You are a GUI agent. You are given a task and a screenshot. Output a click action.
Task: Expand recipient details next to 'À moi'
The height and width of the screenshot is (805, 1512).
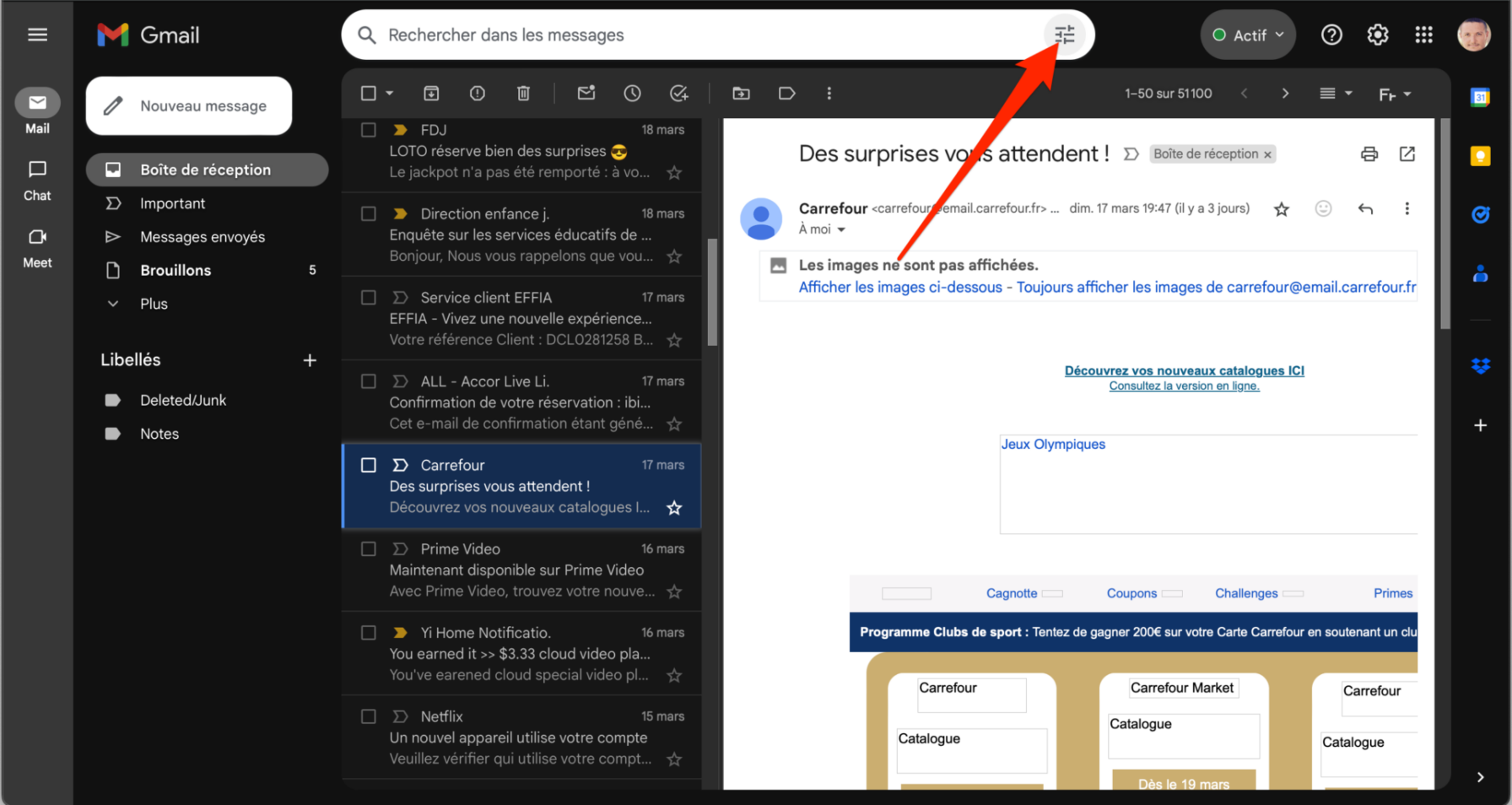[x=841, y=230]
